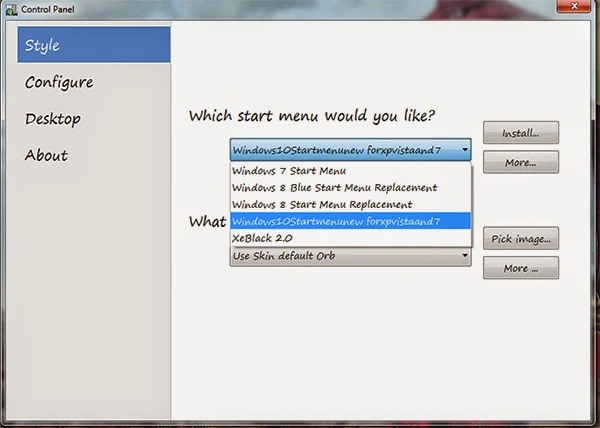
Task: Click the More... button beside start menu dropdown
Action: [521, 162]
